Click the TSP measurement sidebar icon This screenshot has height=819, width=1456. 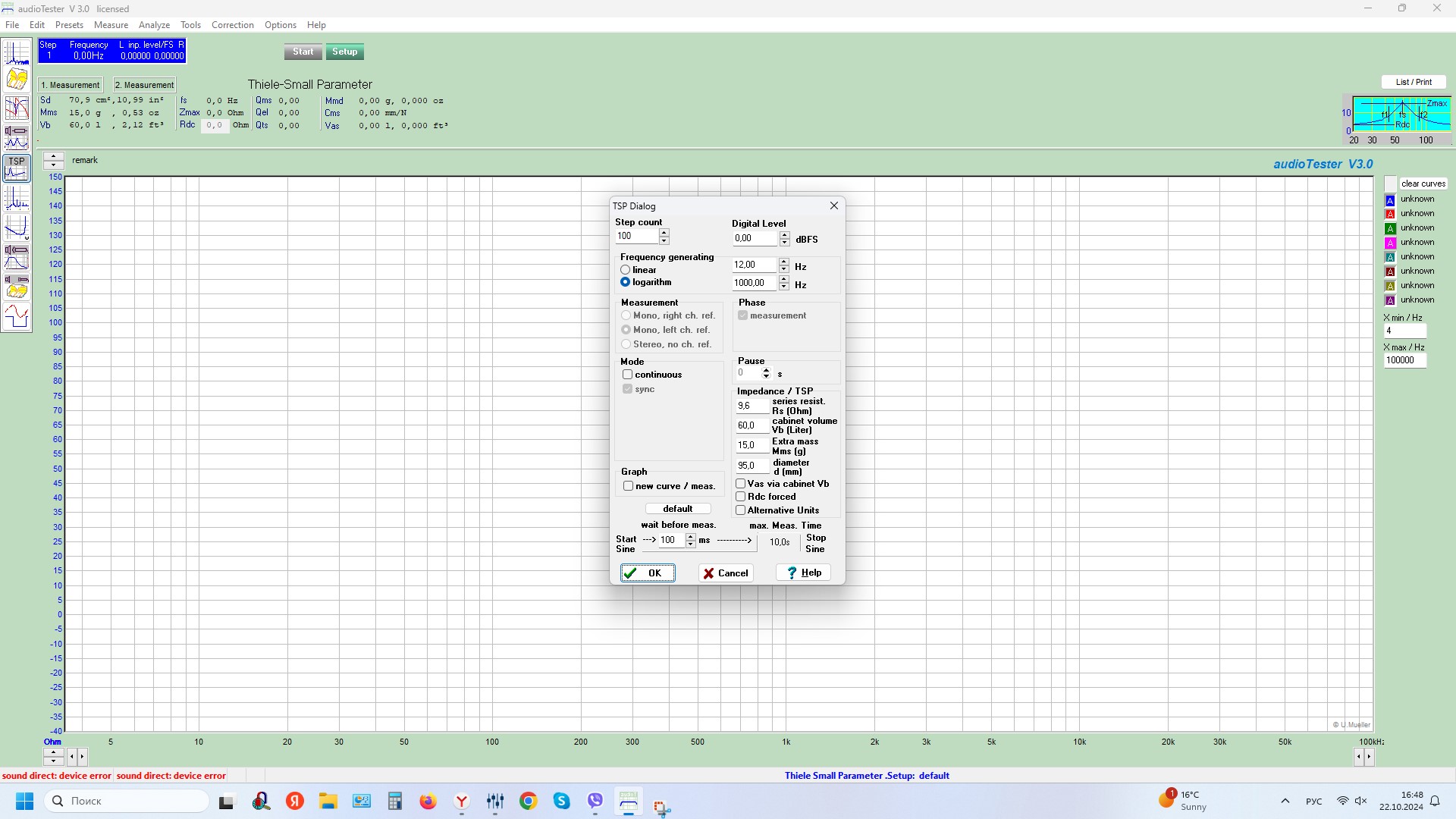[17, 168]
